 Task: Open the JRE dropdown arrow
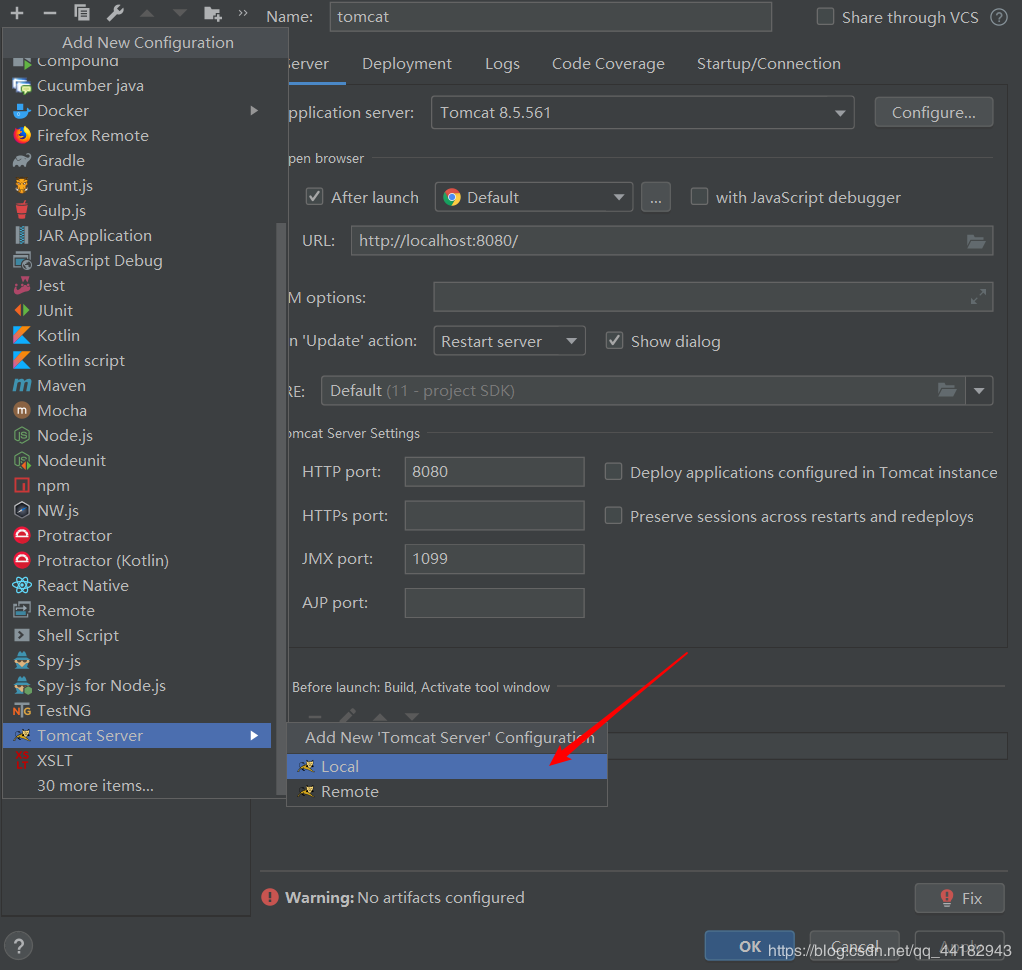[979, 391]
